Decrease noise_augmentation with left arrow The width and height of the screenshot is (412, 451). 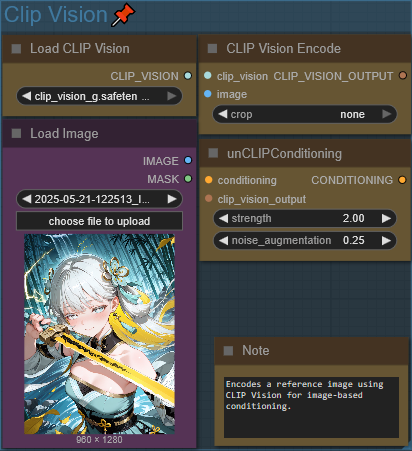coord(224,240)
